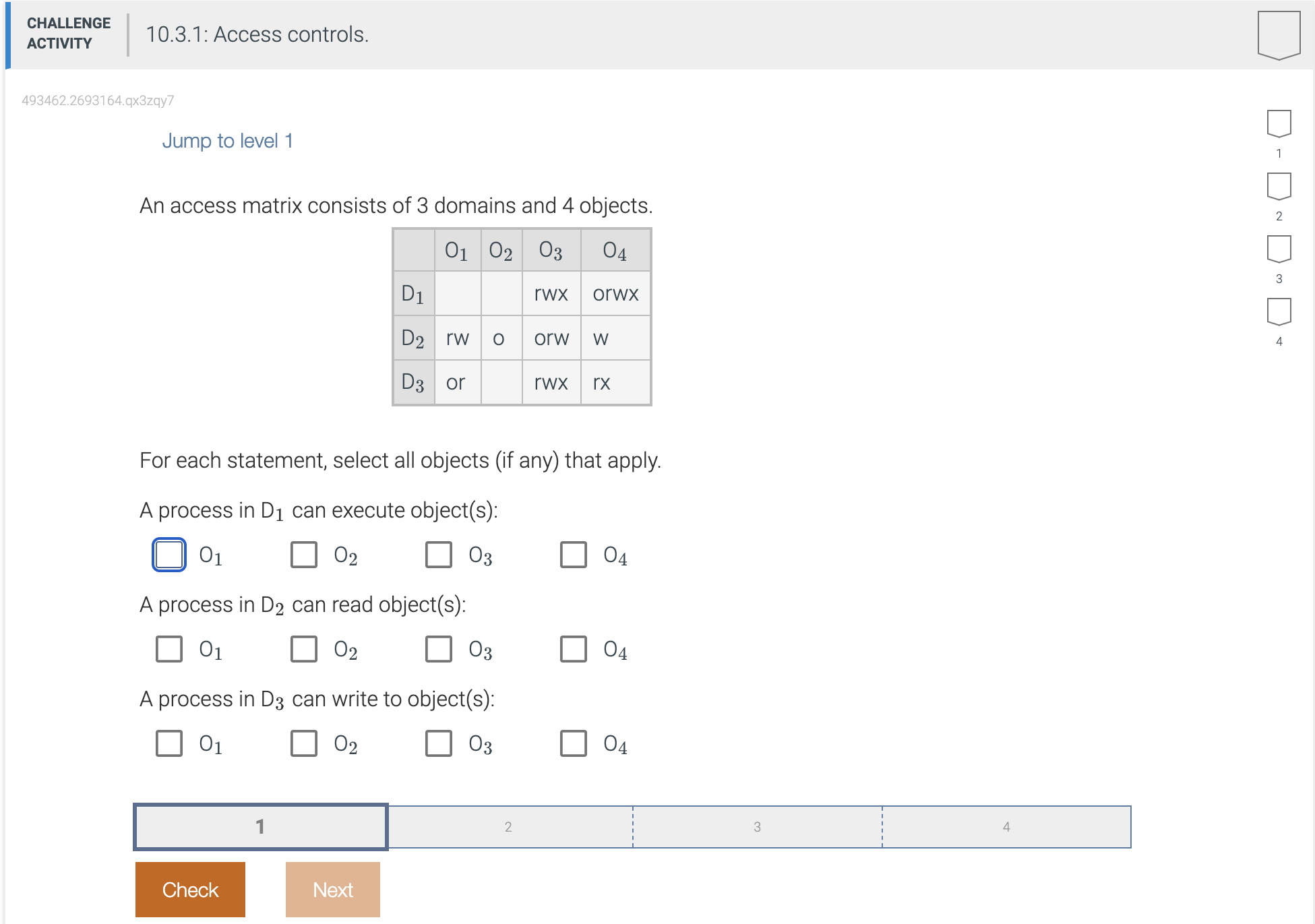Click the D1 row header in matrix
1315x924 pixels.
pyautogui.click(x=414, y=293)
